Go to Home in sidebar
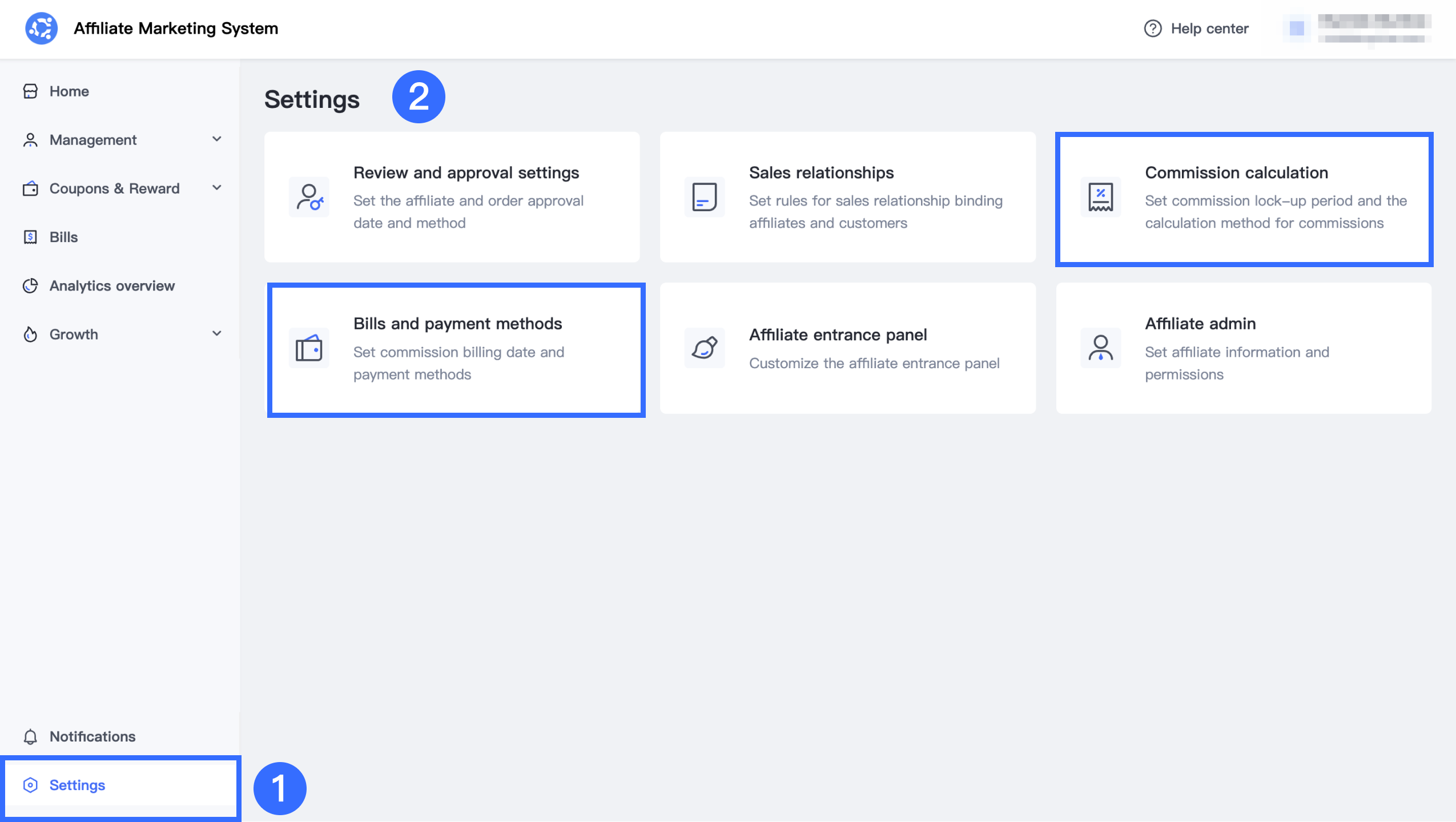The height and width of the screenshot is (822, 1456). tap(69, 91)
